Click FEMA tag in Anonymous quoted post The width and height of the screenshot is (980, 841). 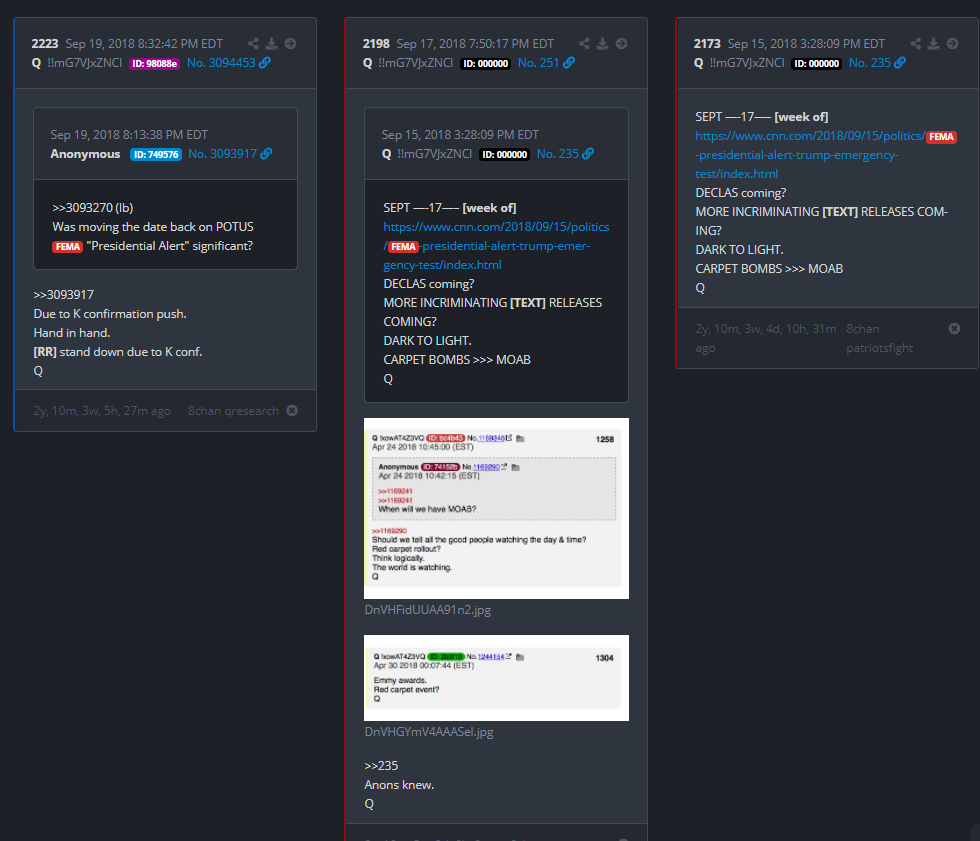(68, 247)
